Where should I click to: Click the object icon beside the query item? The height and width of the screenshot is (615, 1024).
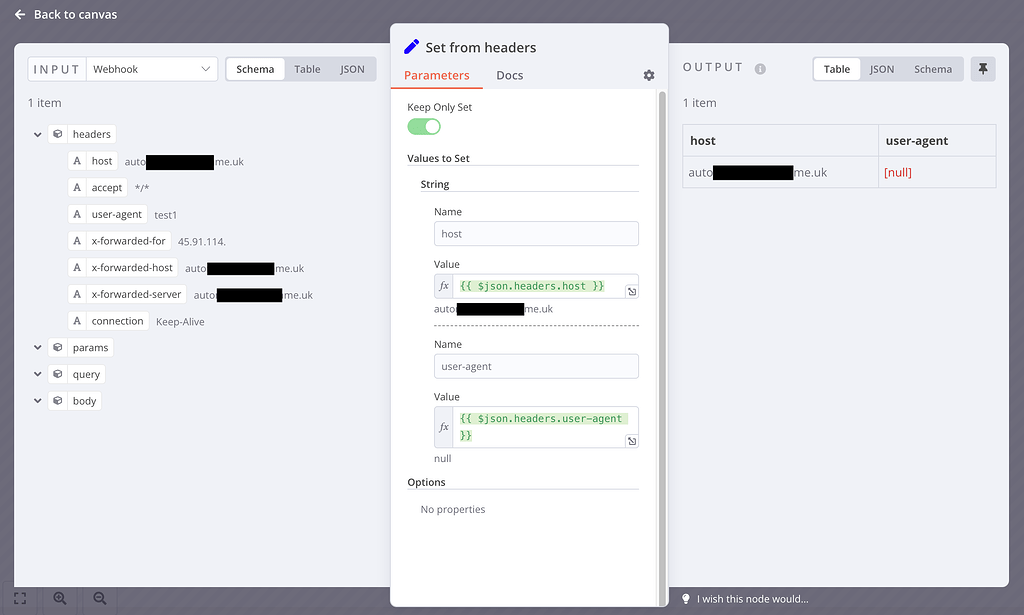click(60, 373)
